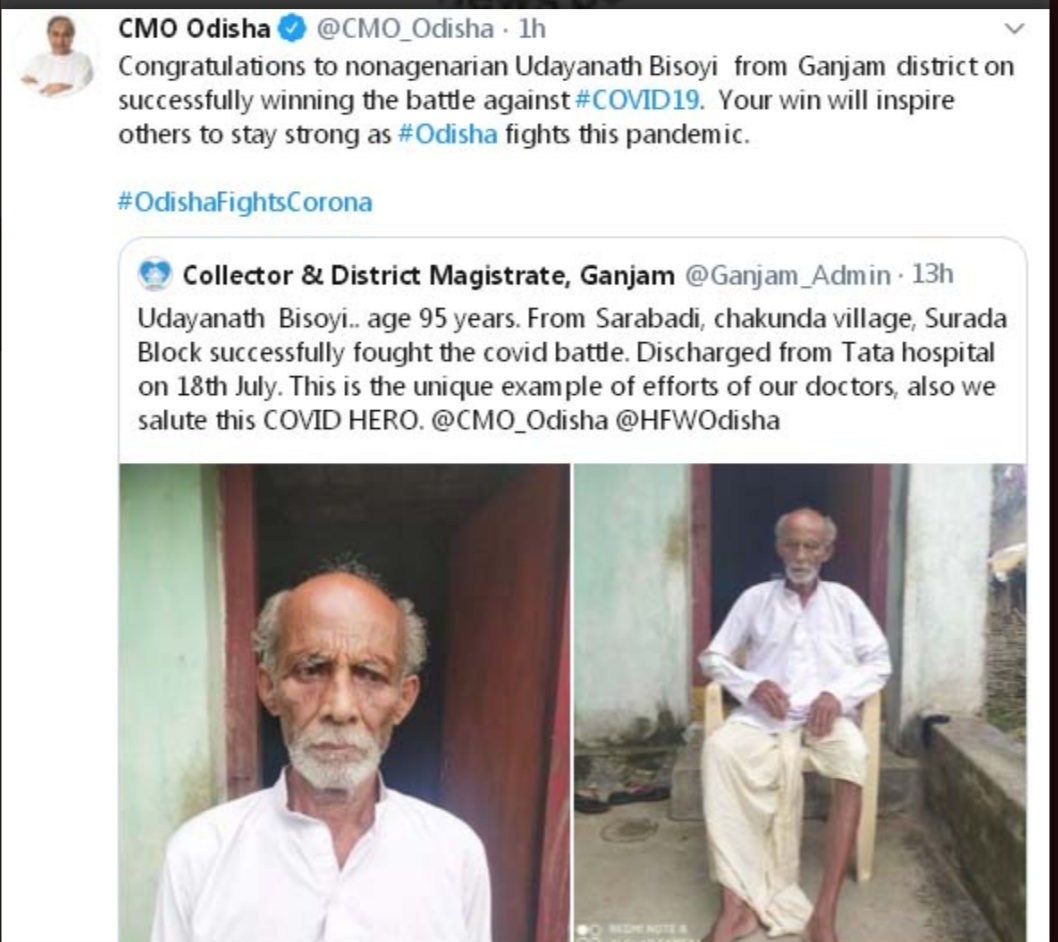The image size is (1058, 942).
Task: Open the close-up portrait photo
Action: click(x=344, y=702)
